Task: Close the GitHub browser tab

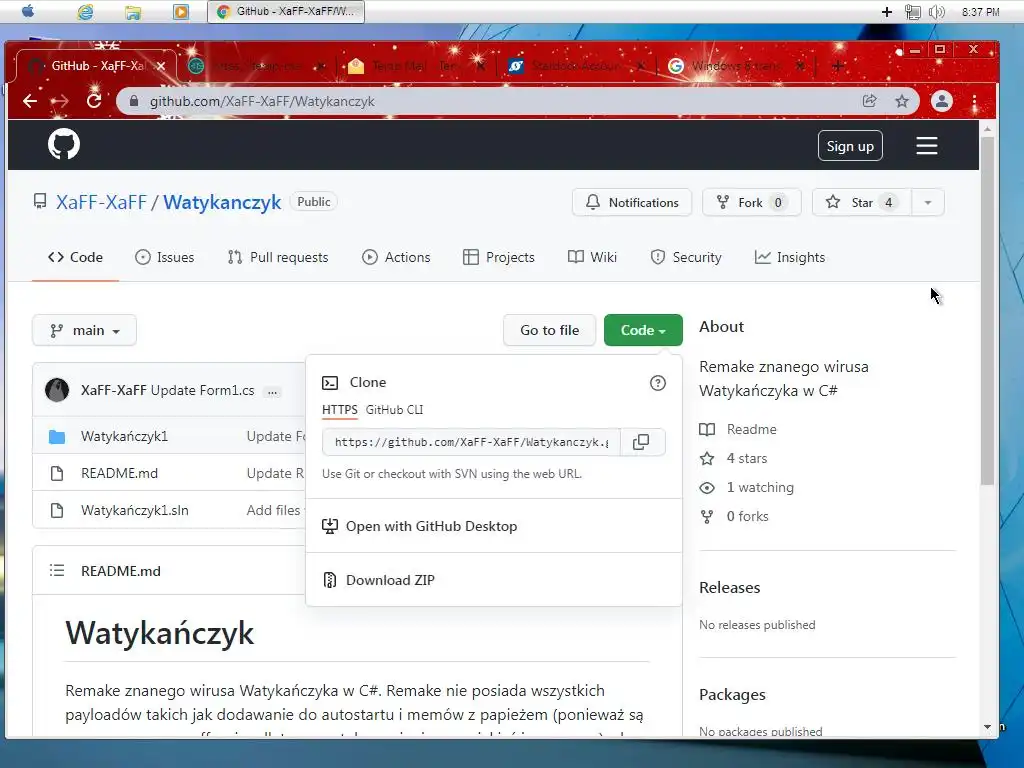Action: [161, 66]
